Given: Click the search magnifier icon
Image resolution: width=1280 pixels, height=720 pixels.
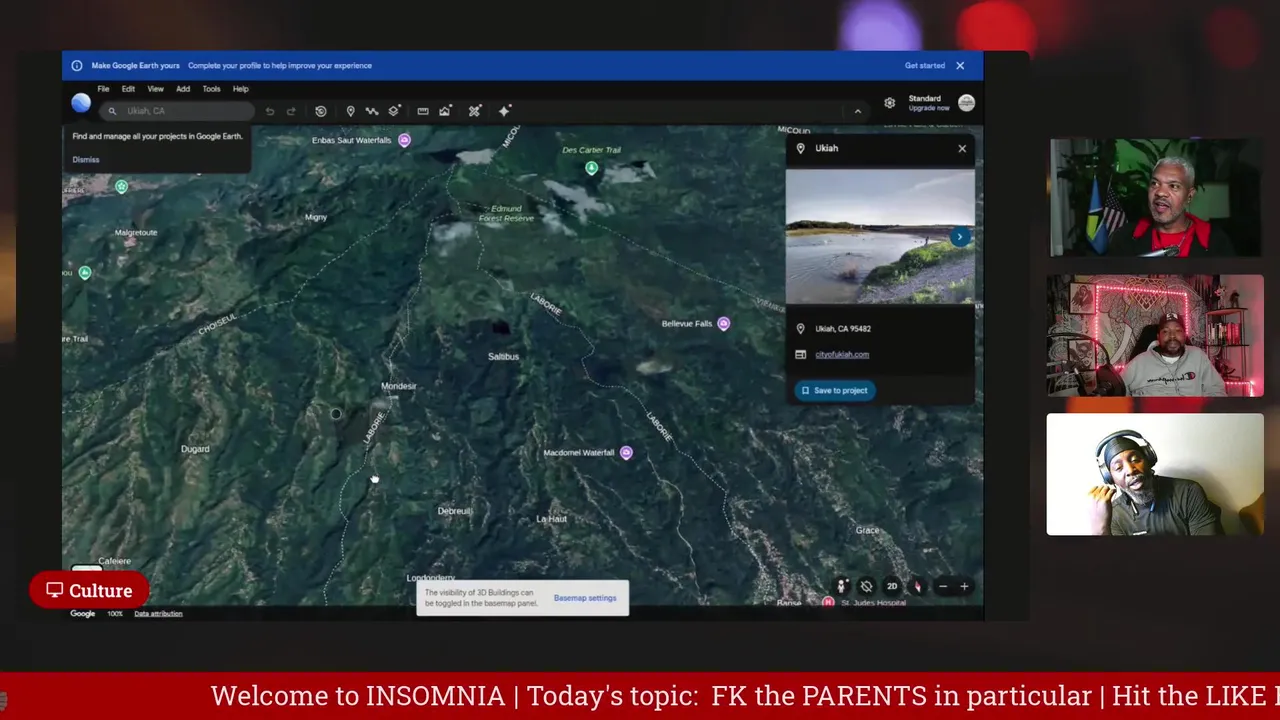Looking at the screenshot, I should click(112, 111).
